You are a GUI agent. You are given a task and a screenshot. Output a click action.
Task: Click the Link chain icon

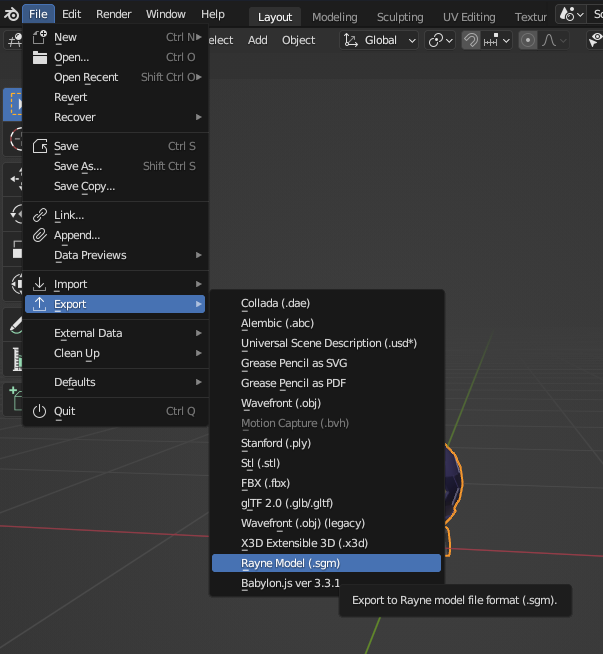pos(40,215)
